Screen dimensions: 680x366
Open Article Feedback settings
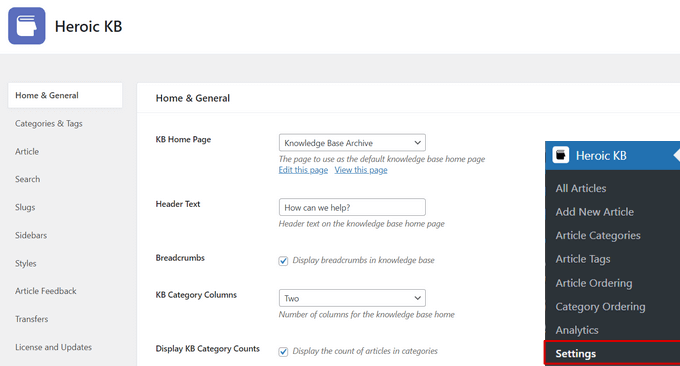pos(46,291)
